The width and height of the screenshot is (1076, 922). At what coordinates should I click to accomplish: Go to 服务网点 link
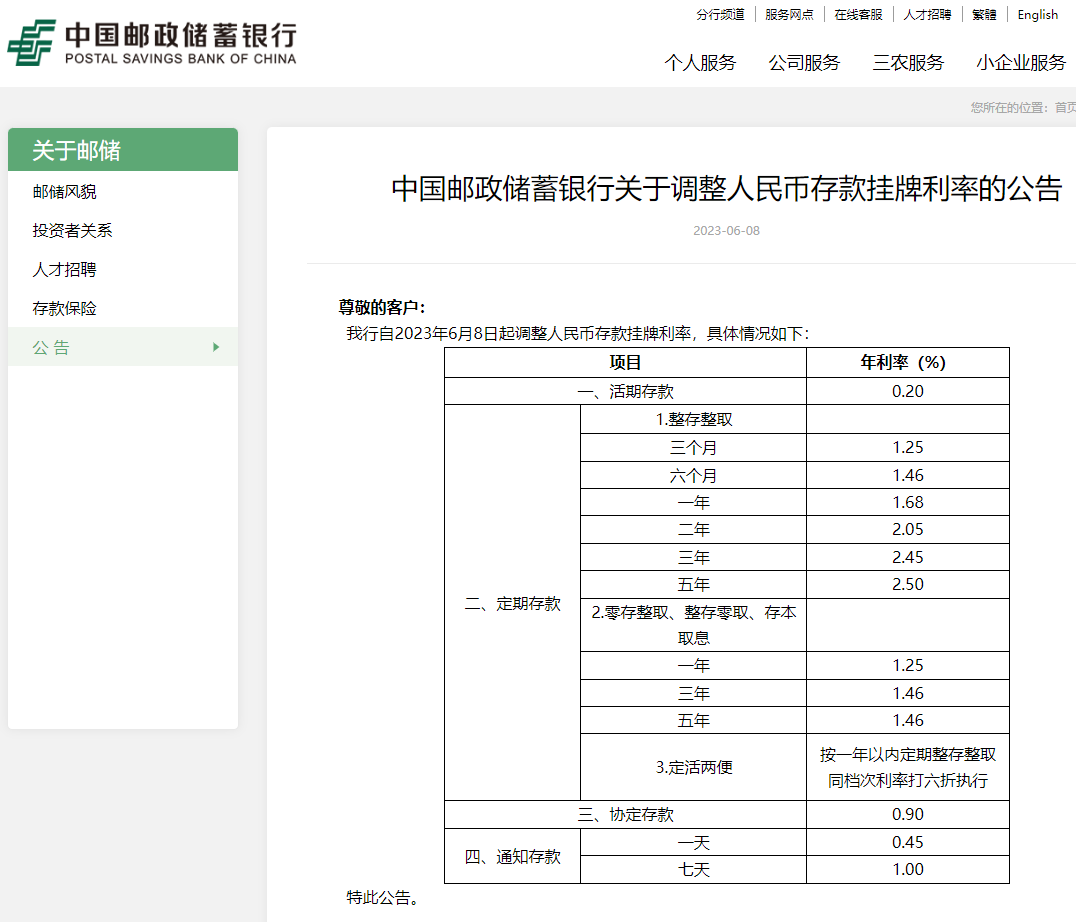(x=789, y=15)
